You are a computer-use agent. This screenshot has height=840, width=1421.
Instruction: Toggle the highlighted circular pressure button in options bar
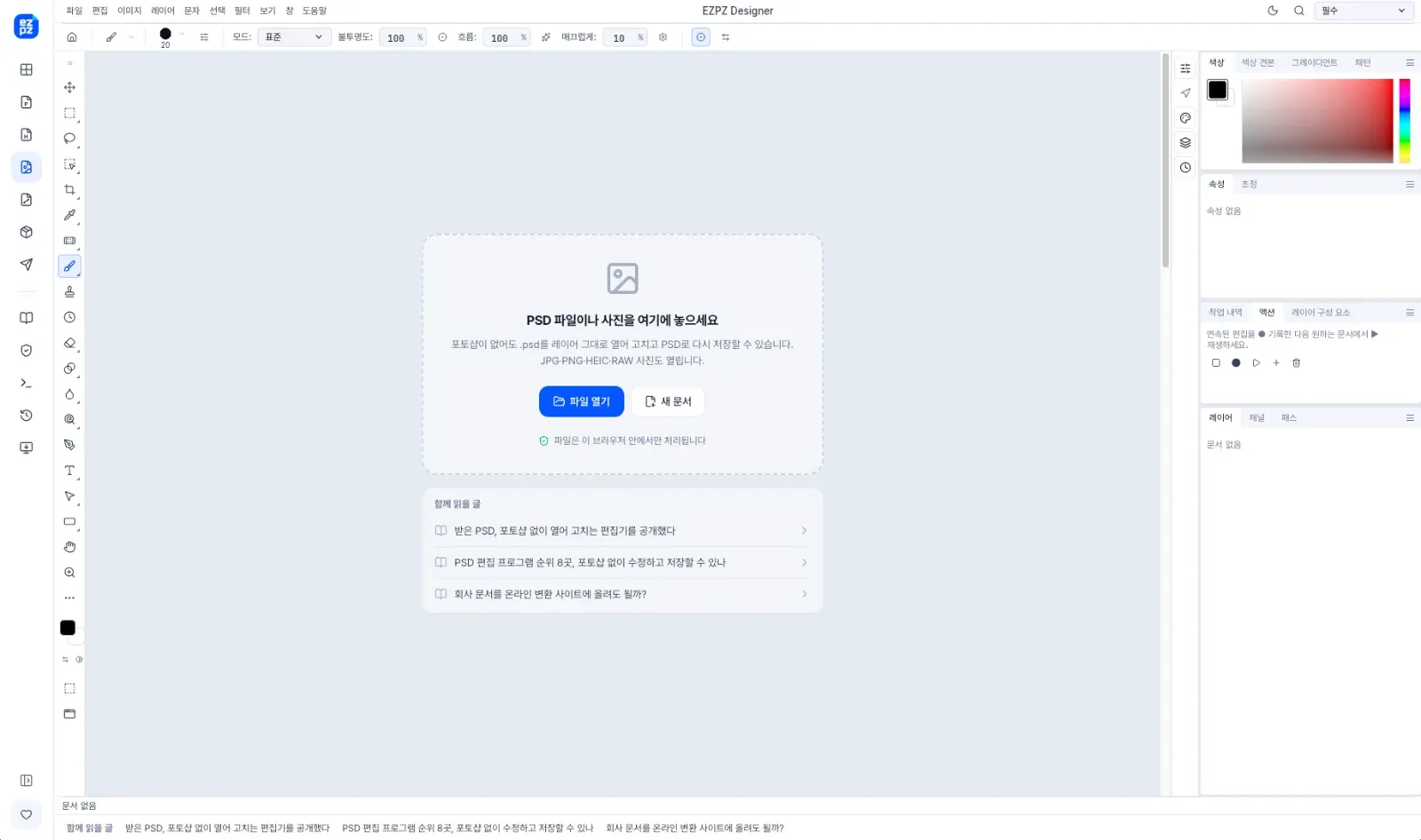(x=701, y=37)
